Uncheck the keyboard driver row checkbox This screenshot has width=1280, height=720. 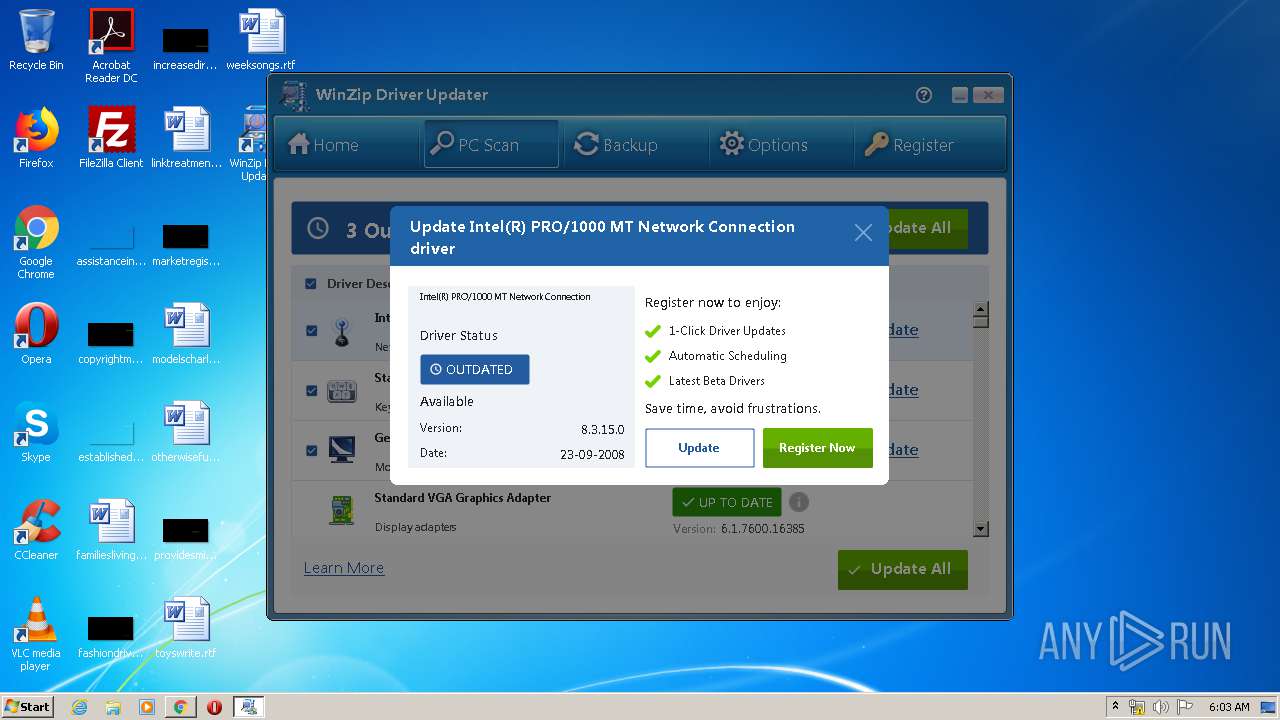point(311,390)
